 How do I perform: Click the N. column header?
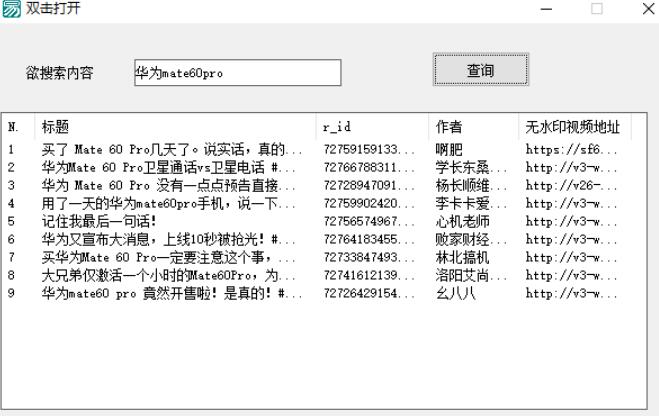coord(18,126)
